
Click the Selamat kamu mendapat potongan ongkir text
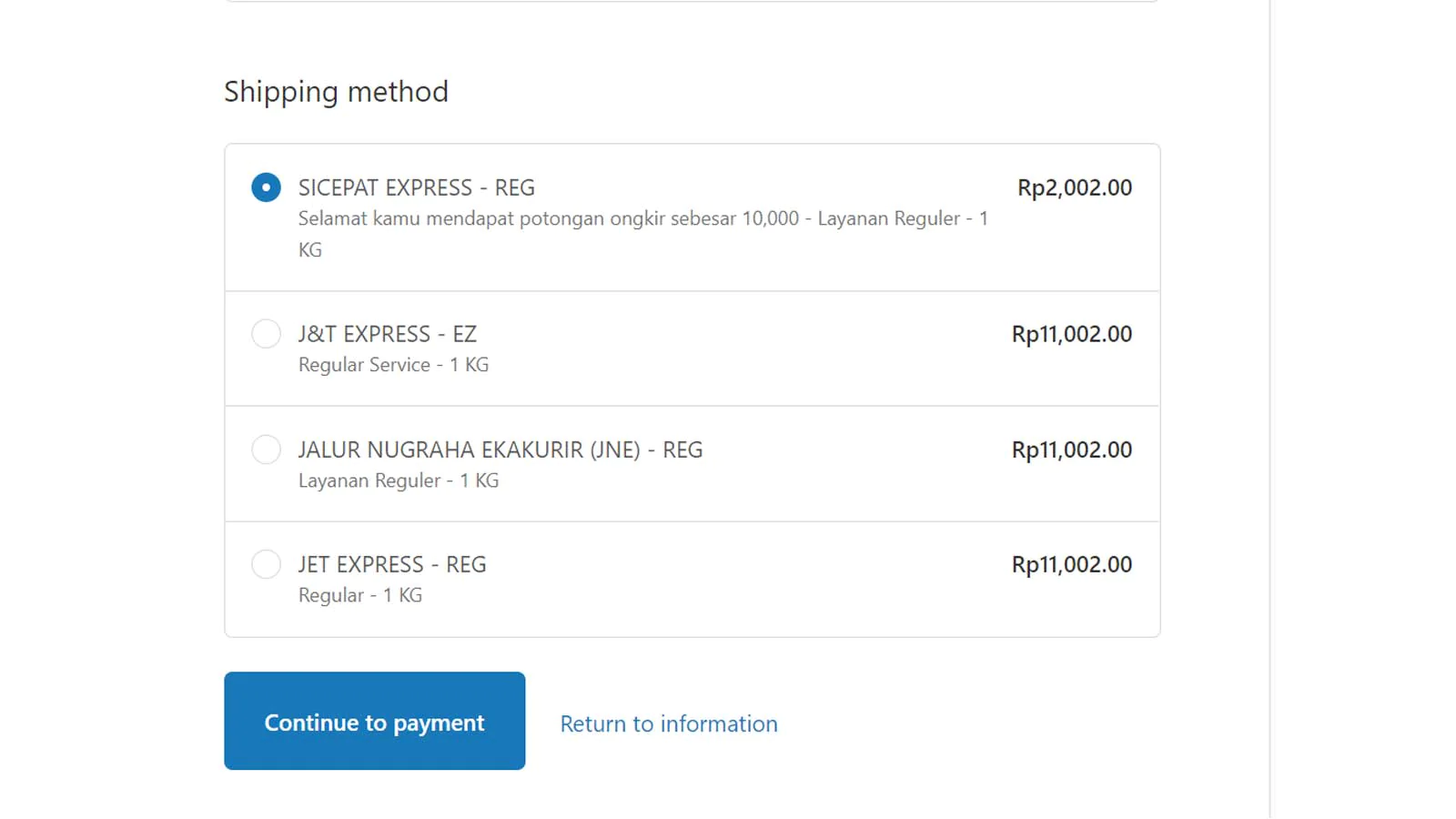click(642, 234)
